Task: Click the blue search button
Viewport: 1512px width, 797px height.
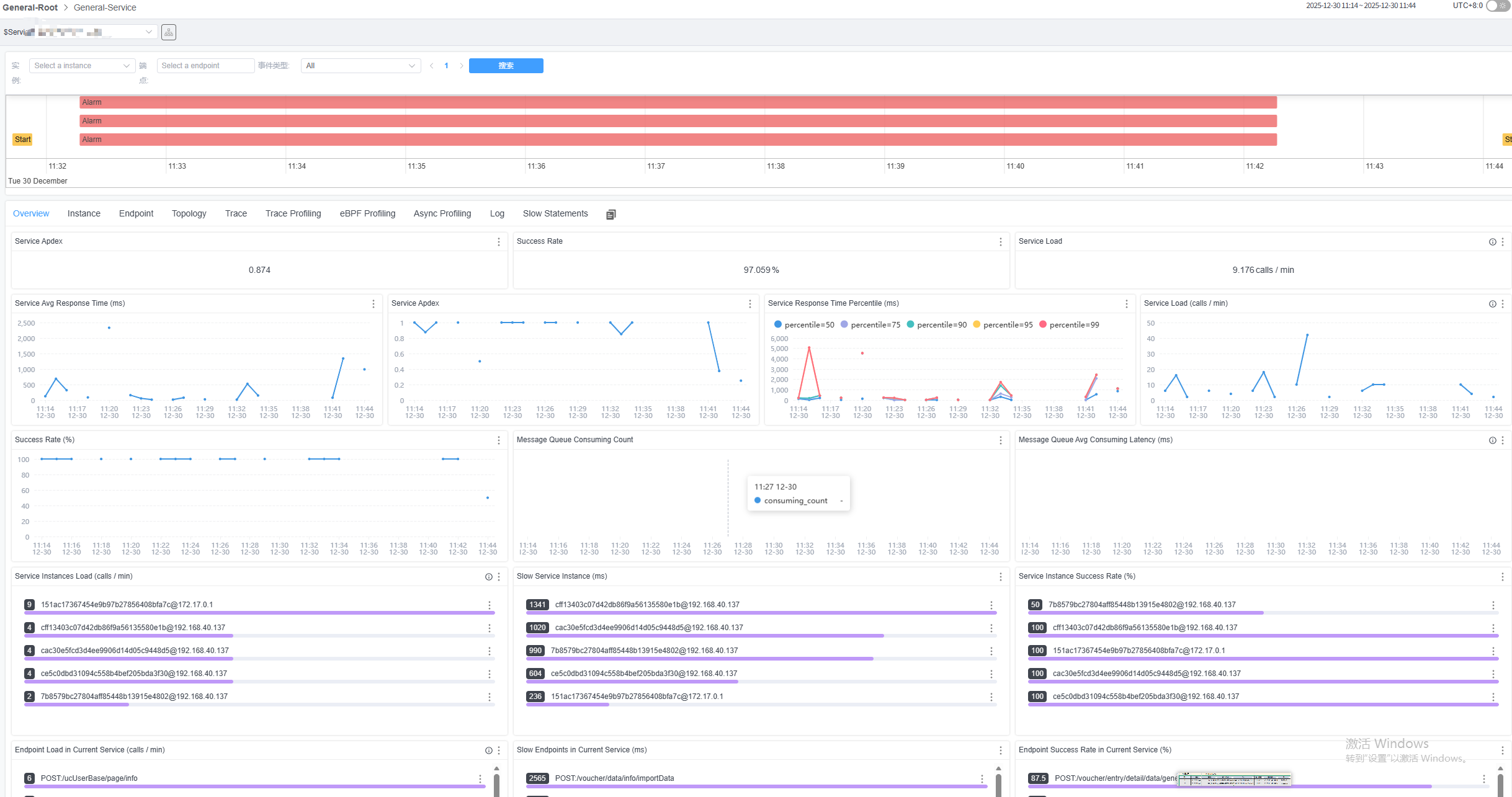Action: coord(506,66)
